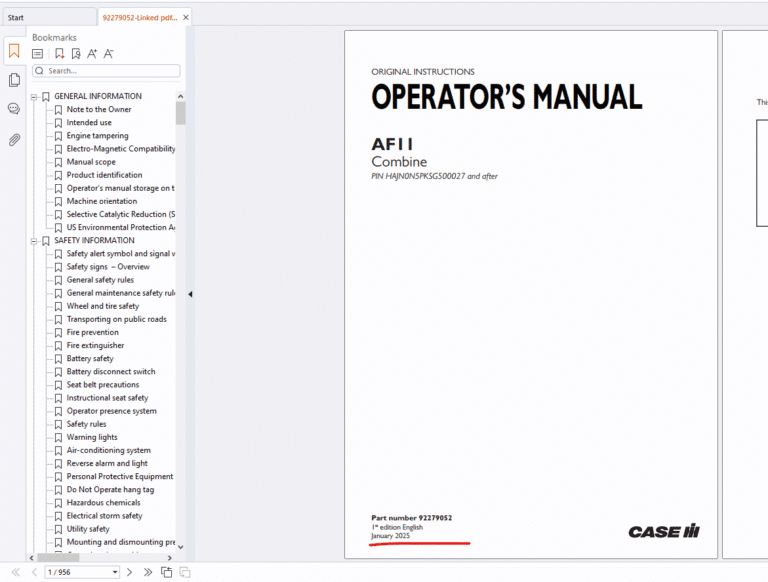The width and height of the screenshot is (768, 582).
Task: Click the bookmarks horizontal scroll right arrow
Action: point(169,558)
